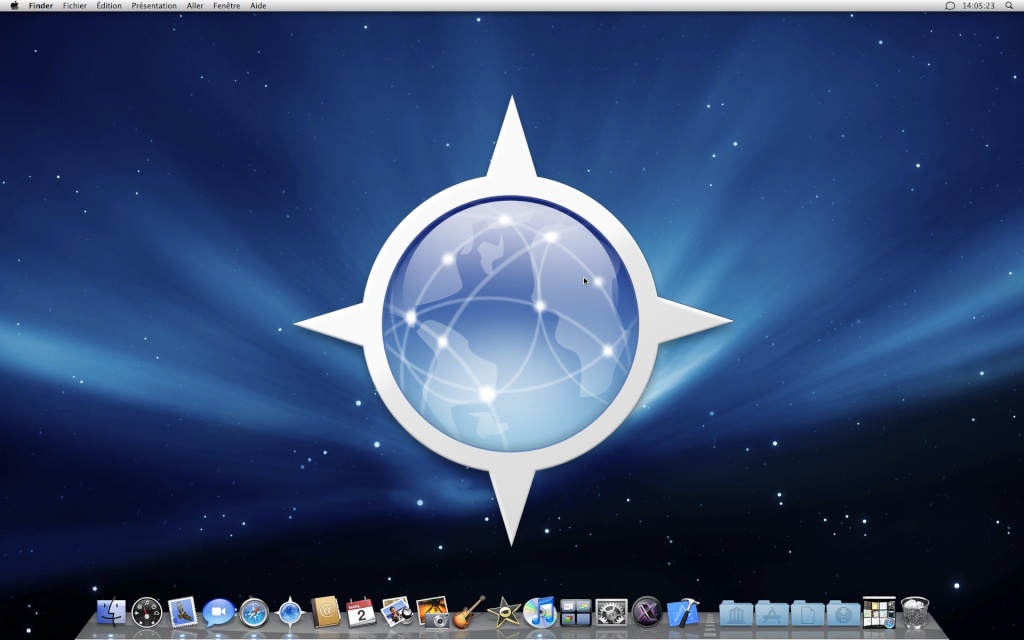Image resolution: width=1024 pixels, height=640 pixels.
Task: Open the Édition menu
Action: [x=108, y=5]
